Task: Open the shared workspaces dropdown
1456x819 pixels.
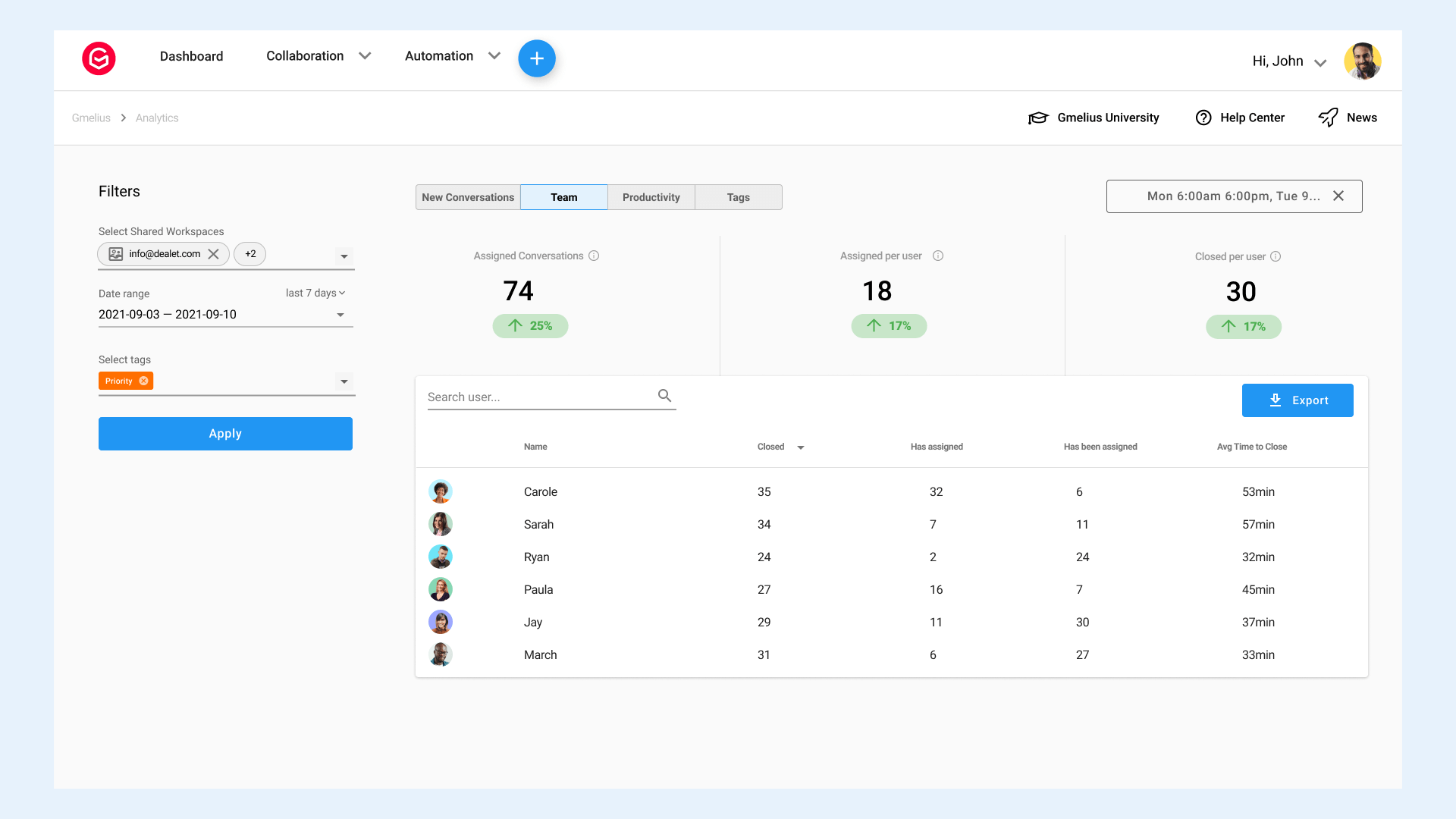Action: coord(344,256)
